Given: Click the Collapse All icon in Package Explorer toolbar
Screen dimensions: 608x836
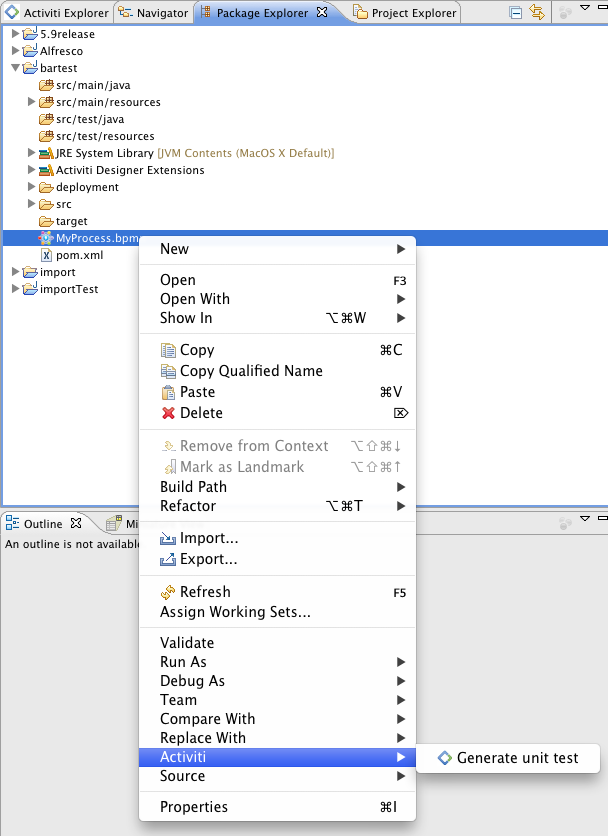Looking at the screenshot, I should pos(515,11).
